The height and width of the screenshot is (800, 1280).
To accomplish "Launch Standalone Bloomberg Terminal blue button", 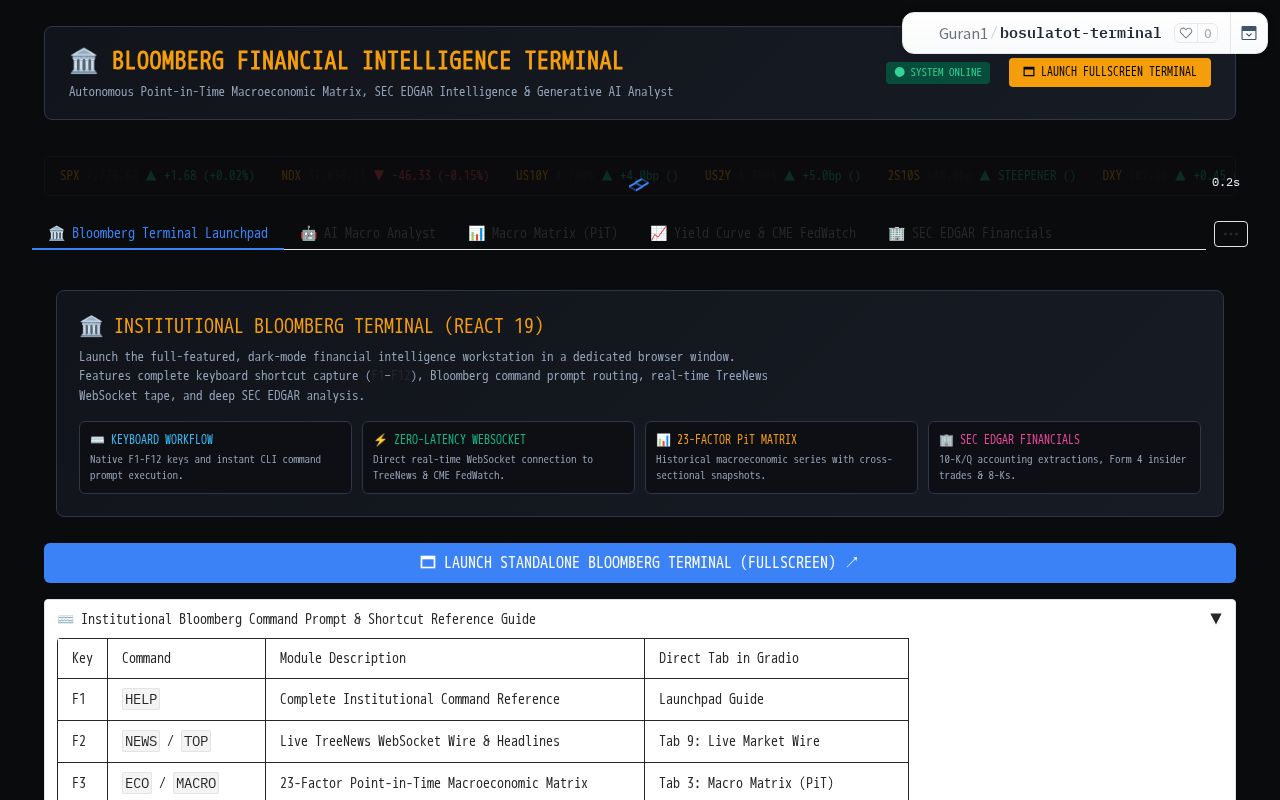I will (x=640, y=563).
